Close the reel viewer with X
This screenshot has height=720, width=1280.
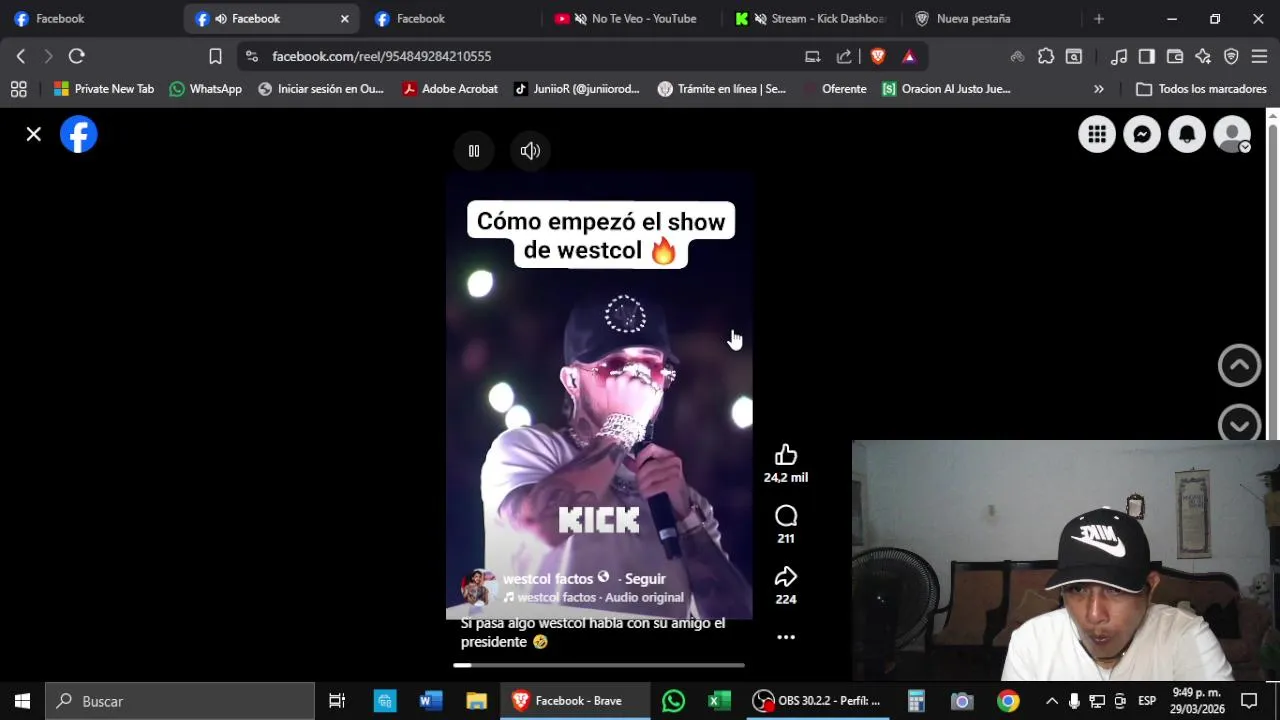(34, 134)
